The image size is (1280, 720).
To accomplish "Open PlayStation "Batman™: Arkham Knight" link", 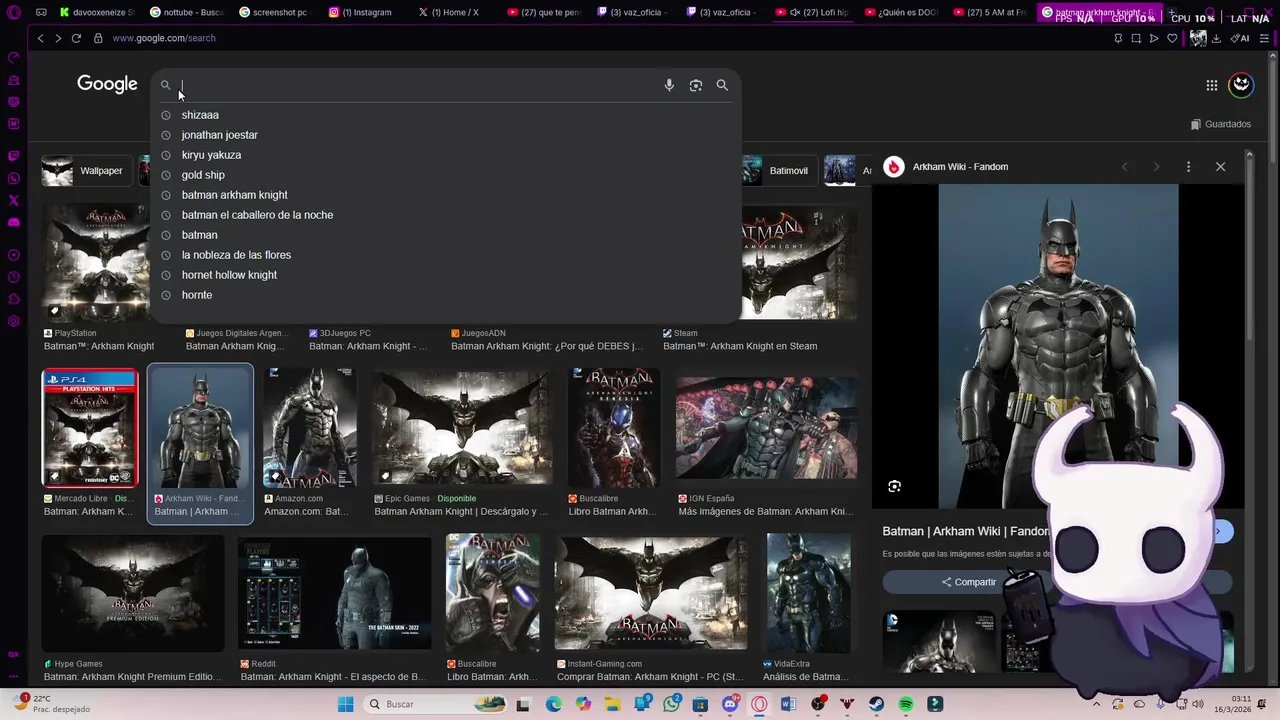I will pyautogui.click(x=99, y=346).
